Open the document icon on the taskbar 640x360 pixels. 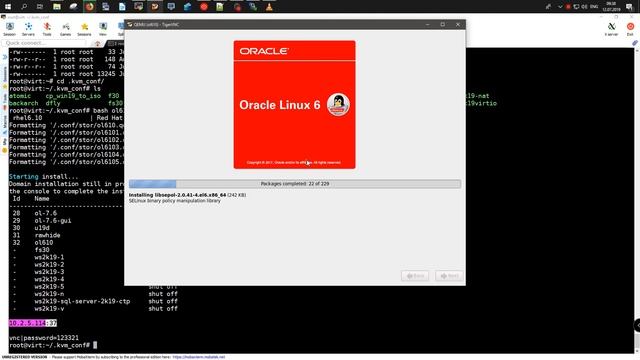pyautogui.click(x=122, y=7)
